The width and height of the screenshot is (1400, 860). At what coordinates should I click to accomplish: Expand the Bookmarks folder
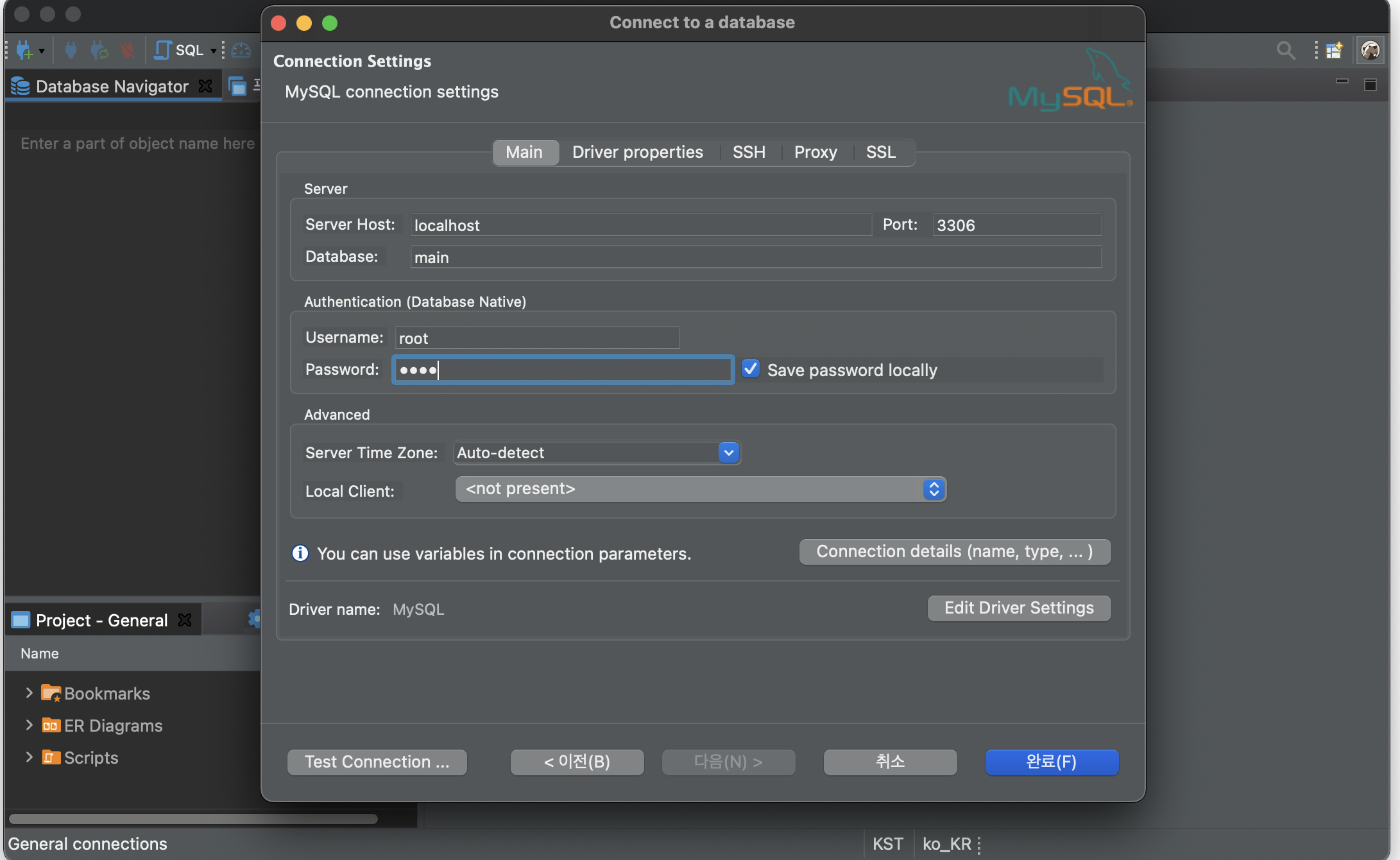[29, 692]
